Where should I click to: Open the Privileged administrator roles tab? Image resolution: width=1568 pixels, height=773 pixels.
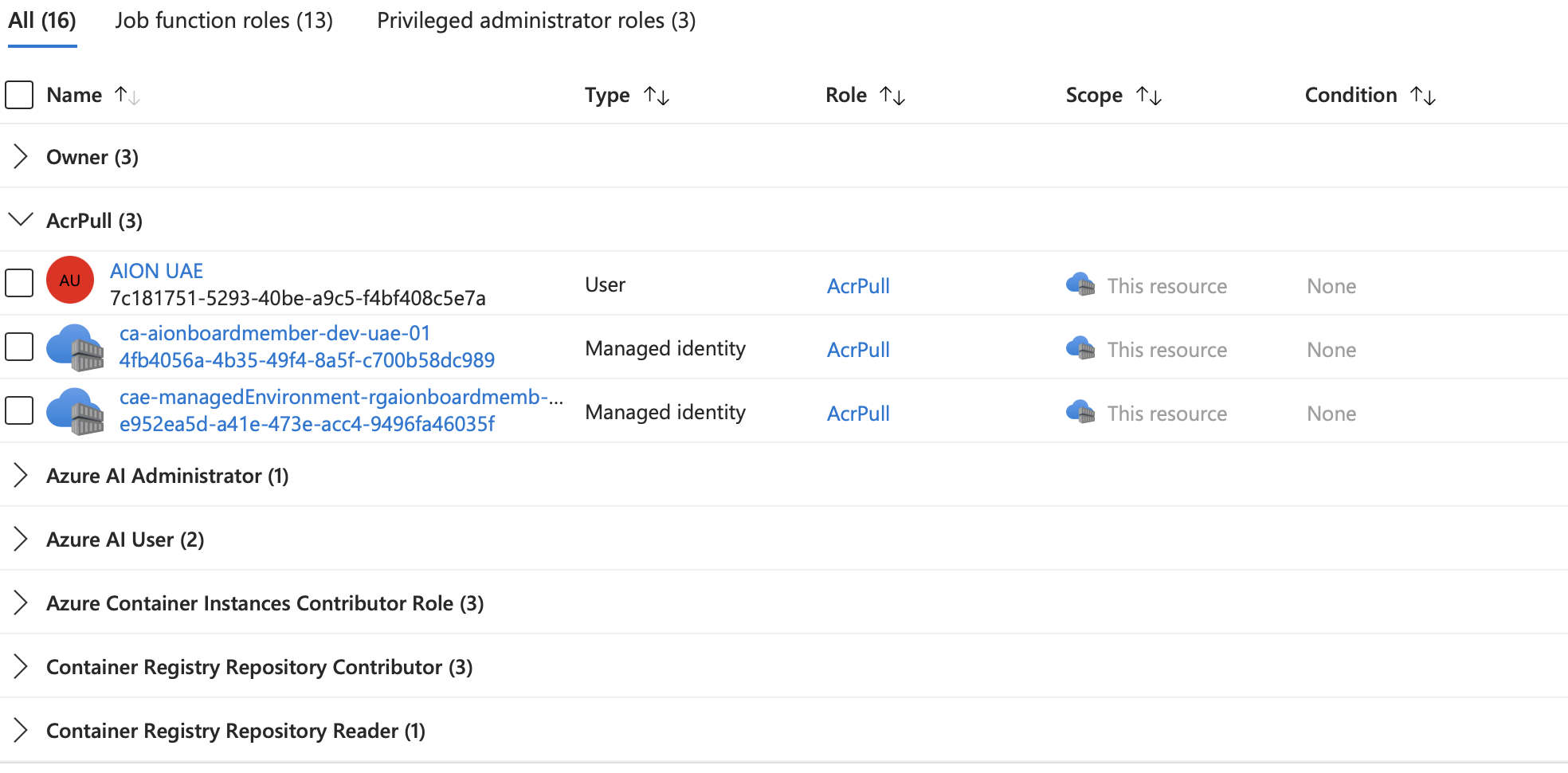536,20
